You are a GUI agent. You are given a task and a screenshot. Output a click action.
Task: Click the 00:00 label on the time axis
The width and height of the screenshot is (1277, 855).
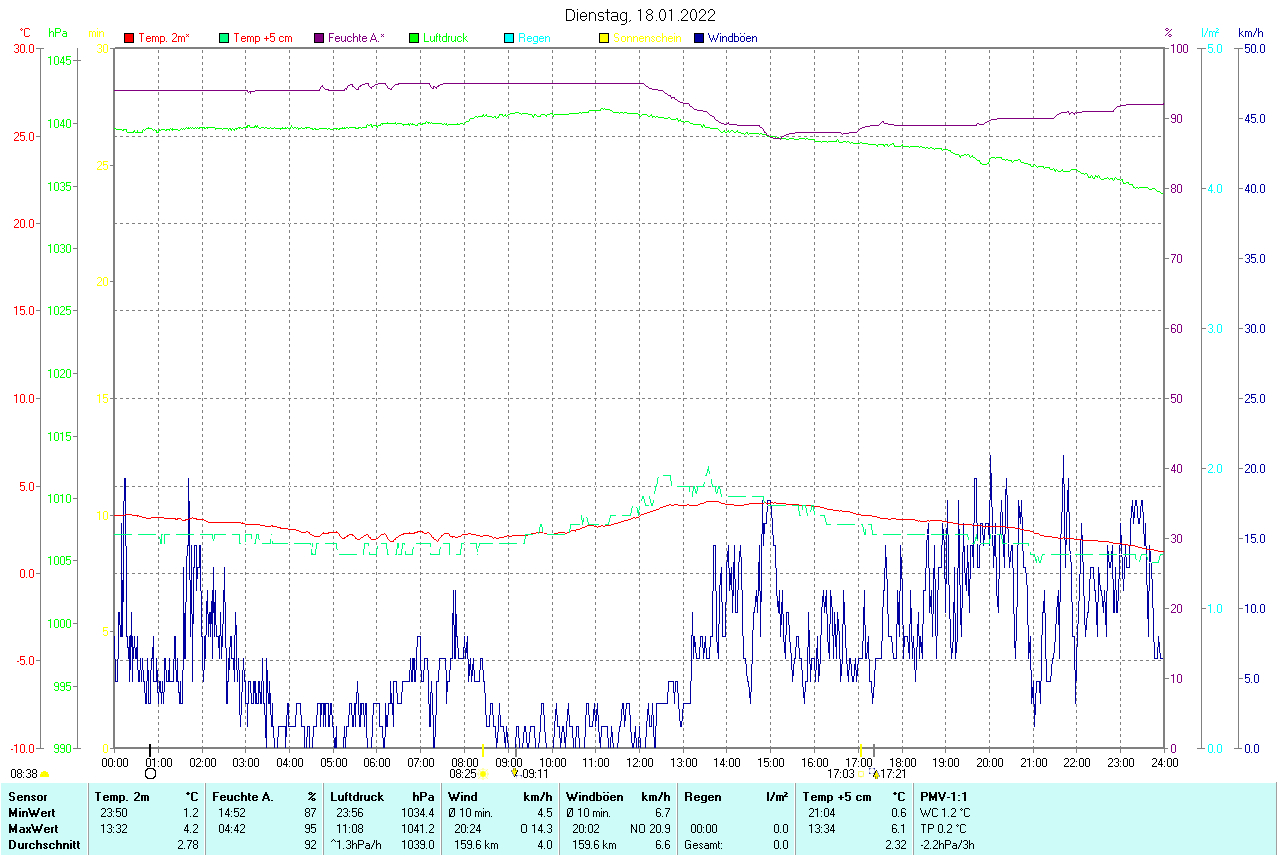point(115,763)
